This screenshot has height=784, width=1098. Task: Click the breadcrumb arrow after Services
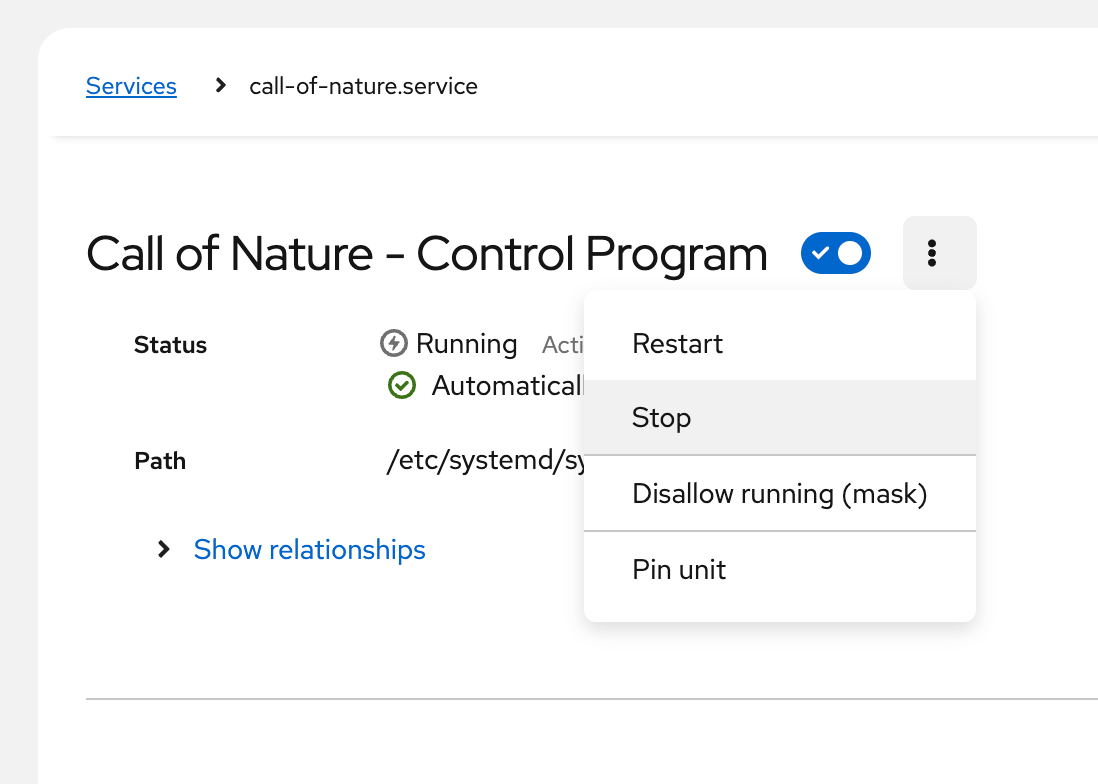221,86
